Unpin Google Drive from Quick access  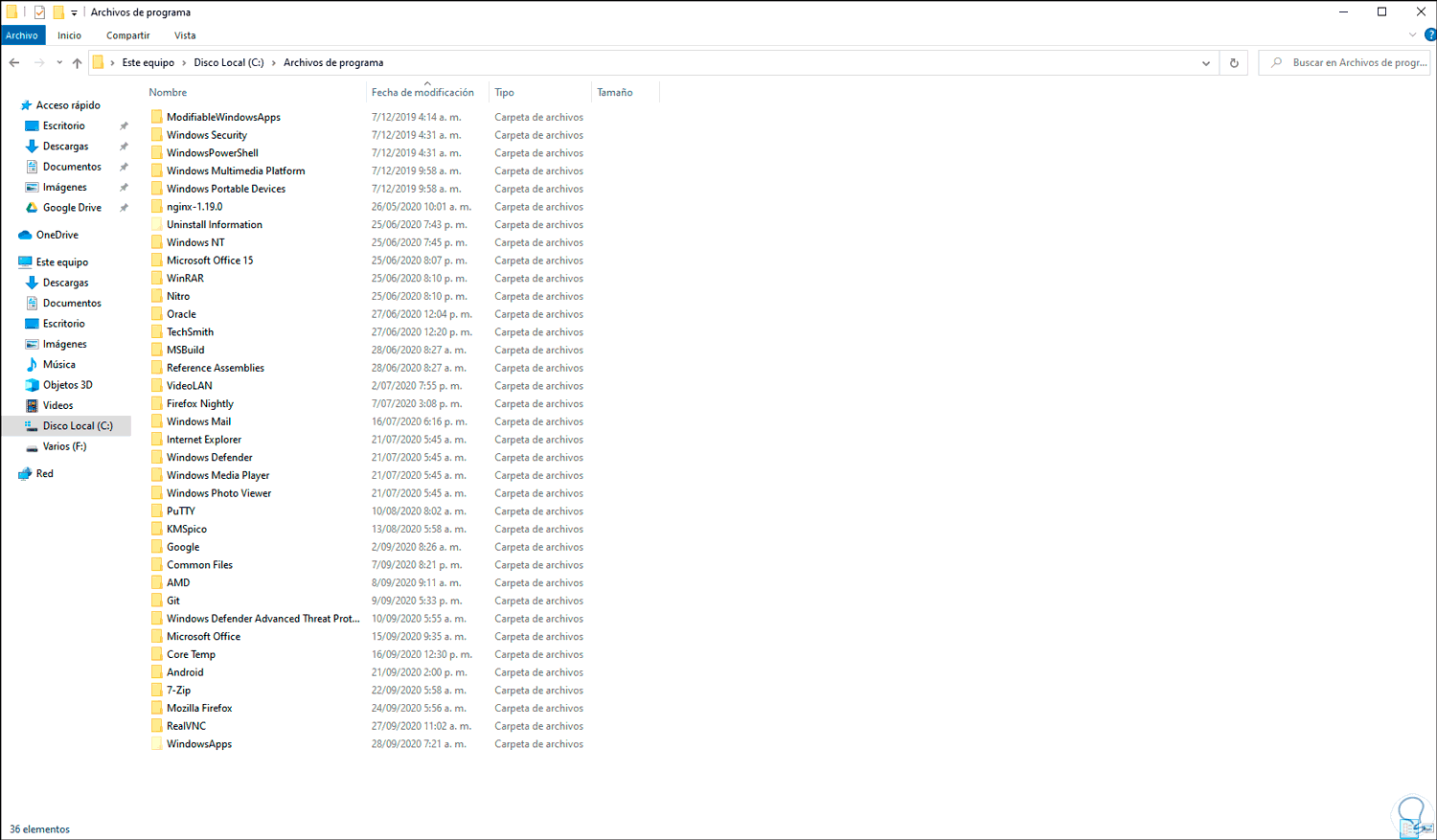coord(124,208)
